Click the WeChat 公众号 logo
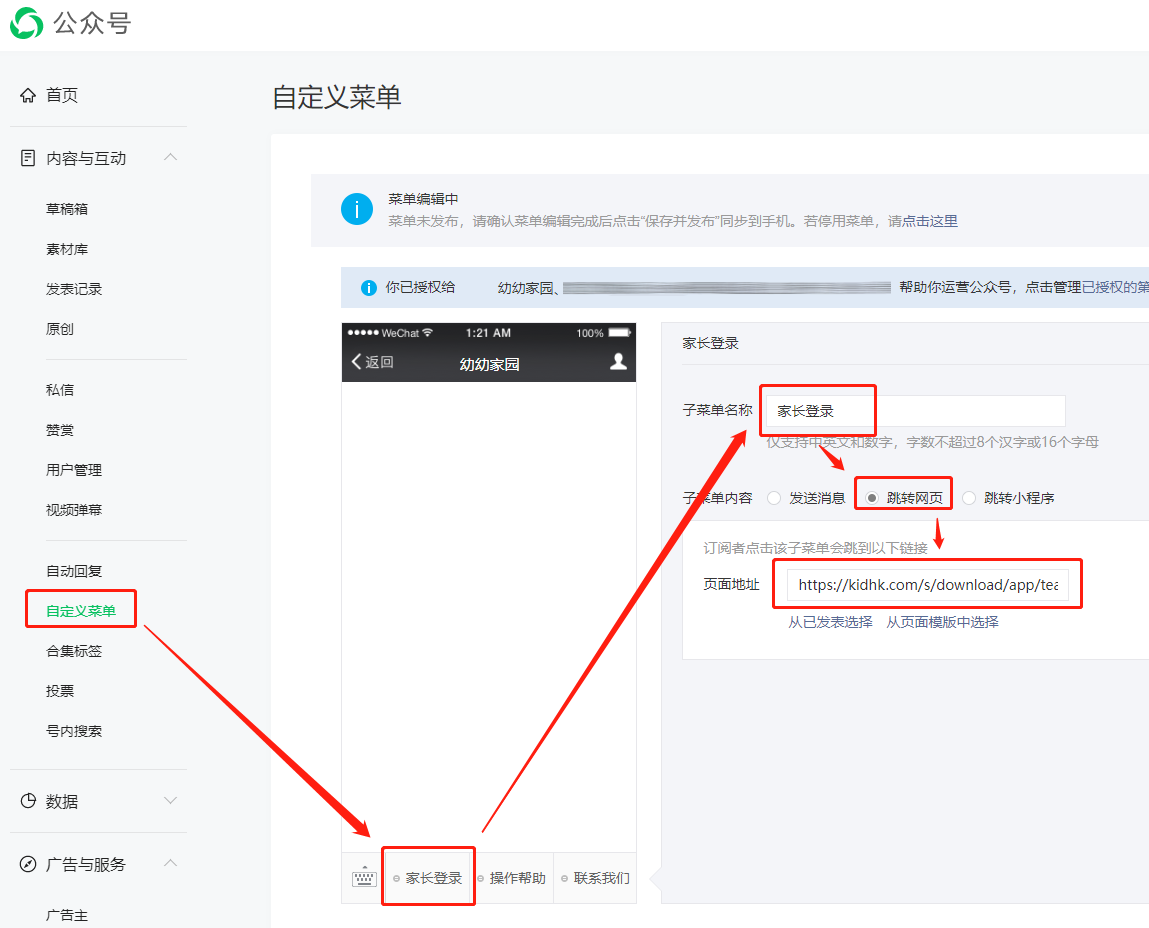Screen dimensions: 1149x928 coord(27,23)
